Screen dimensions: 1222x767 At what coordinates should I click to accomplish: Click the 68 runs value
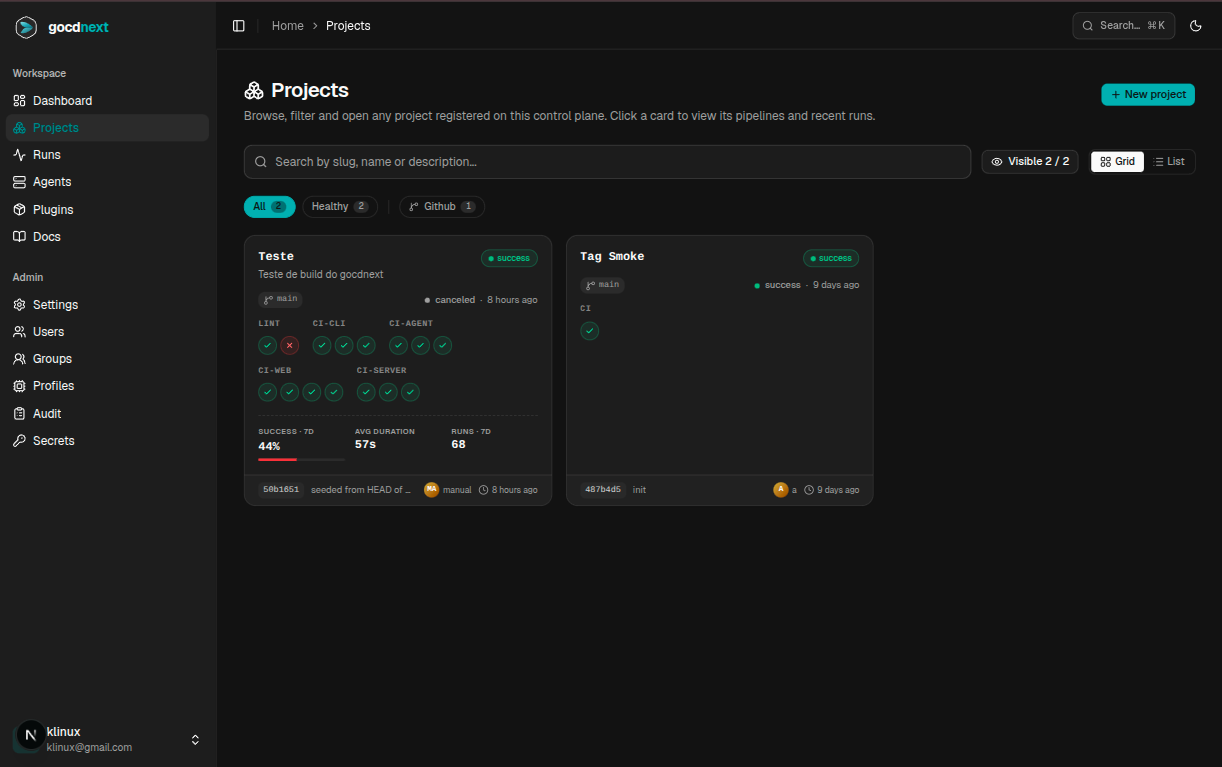[458, 444]
